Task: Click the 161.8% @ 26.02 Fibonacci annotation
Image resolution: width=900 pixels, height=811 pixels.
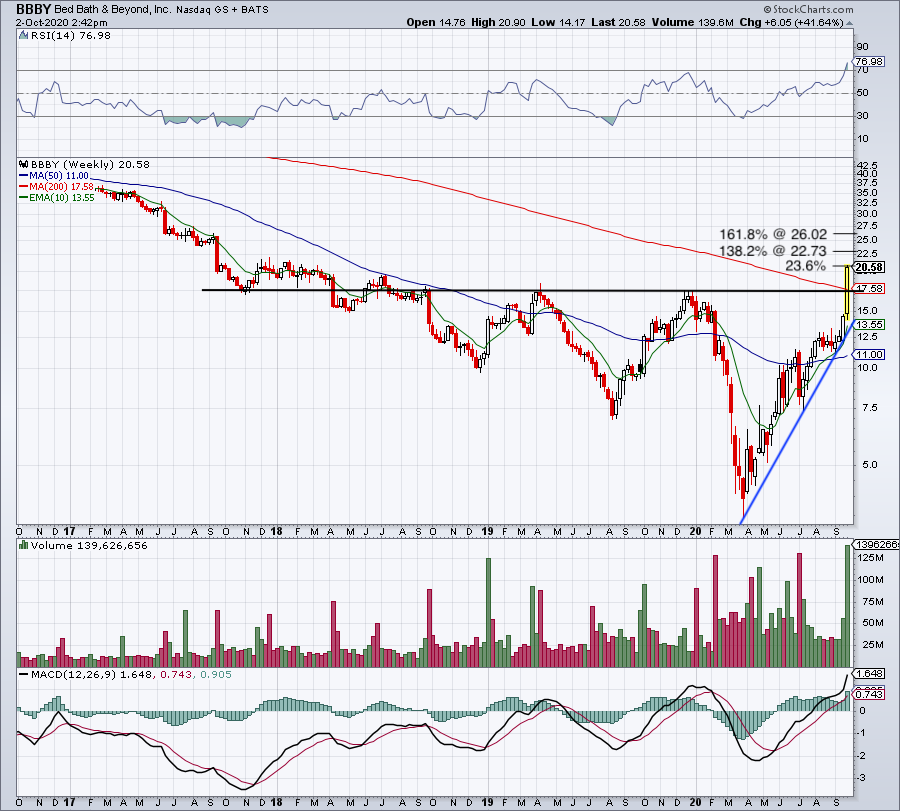Action: [x=773, y=234]
